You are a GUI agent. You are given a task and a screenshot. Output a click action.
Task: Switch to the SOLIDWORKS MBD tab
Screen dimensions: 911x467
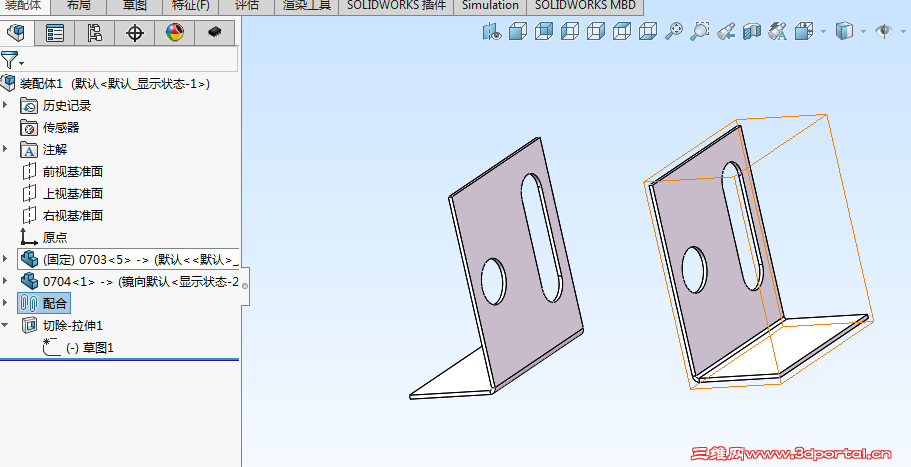(585, 6)
